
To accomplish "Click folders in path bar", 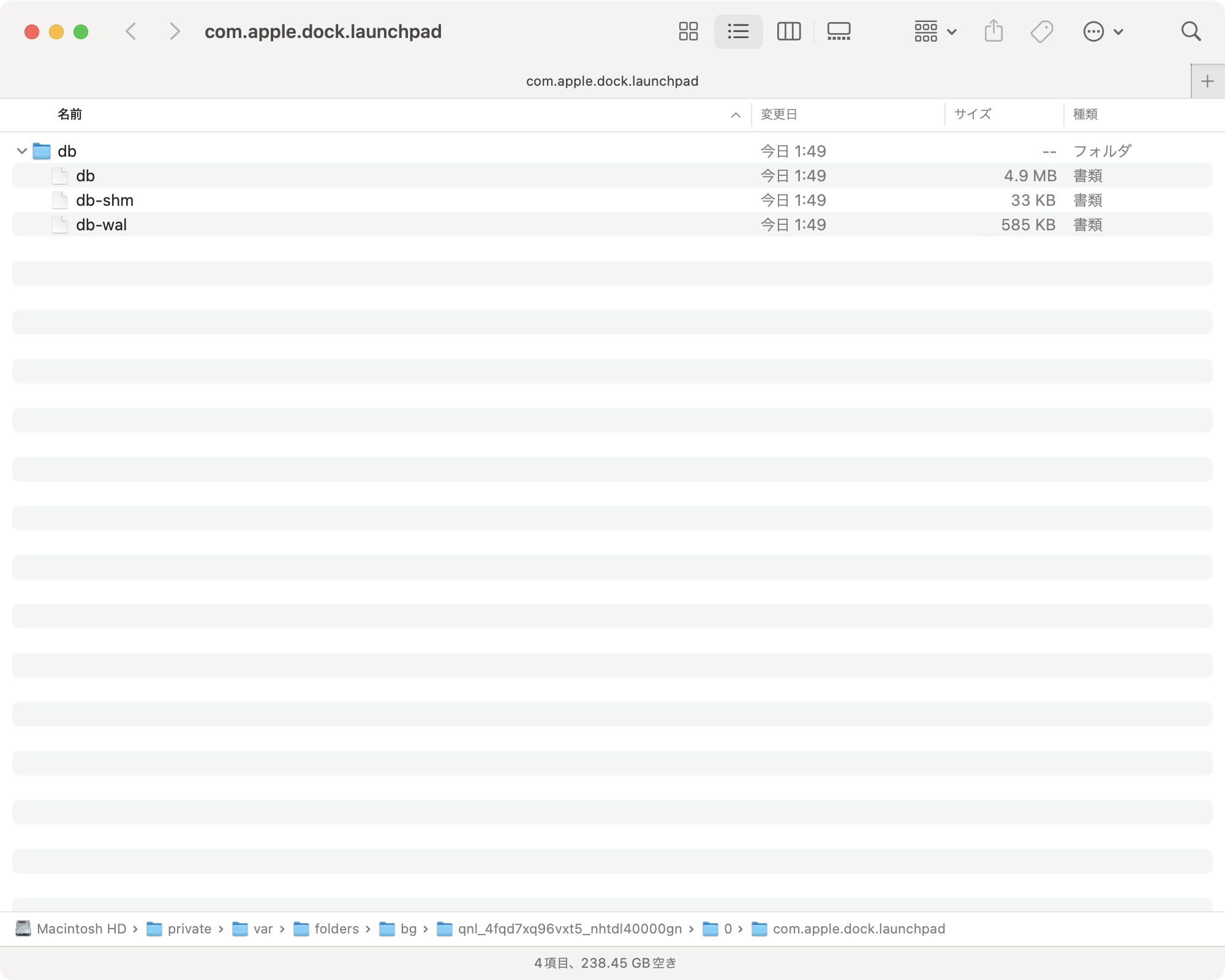I will click(326, 929).
